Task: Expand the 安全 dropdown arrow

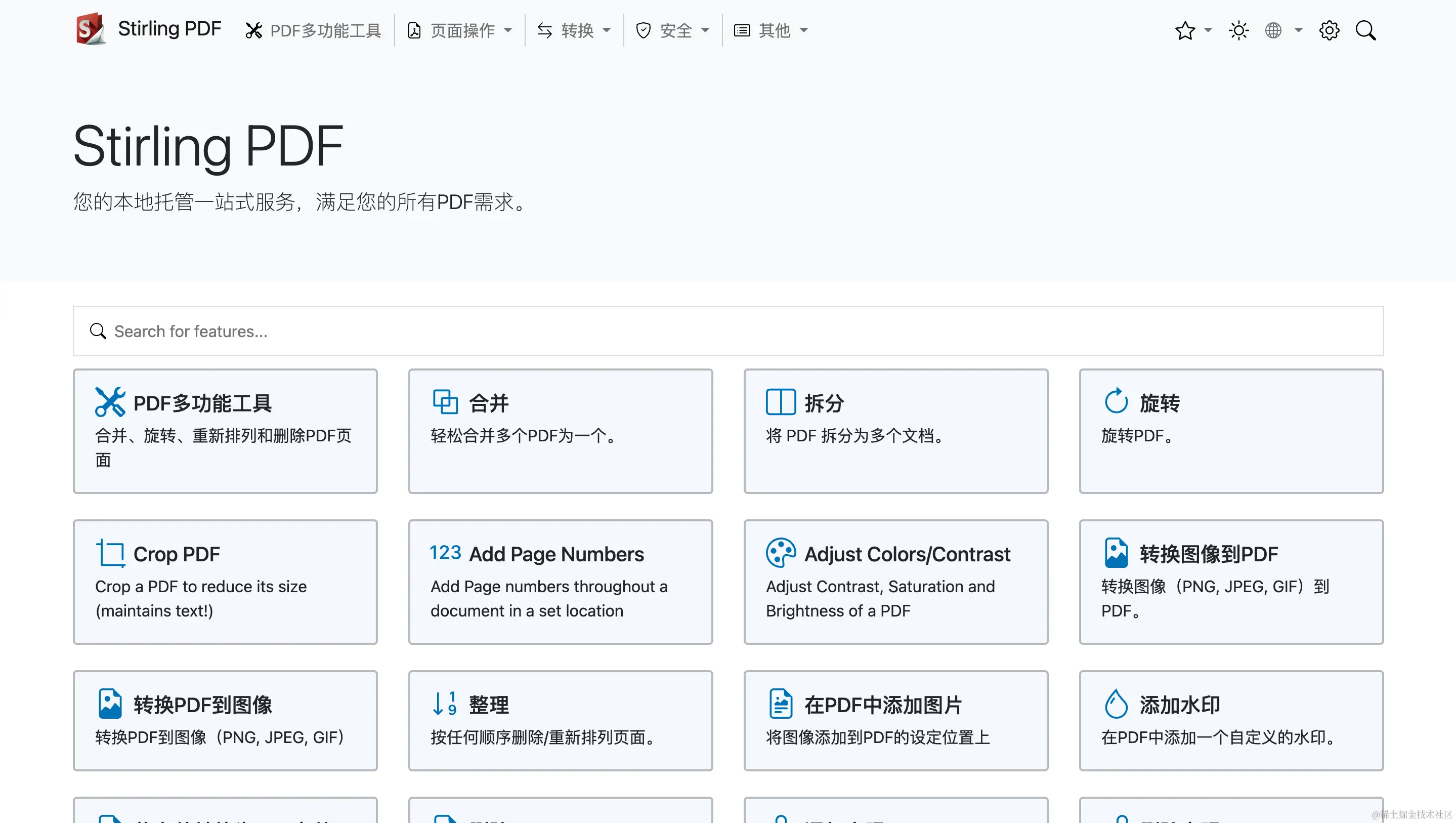Action: (x=705, y=30)
